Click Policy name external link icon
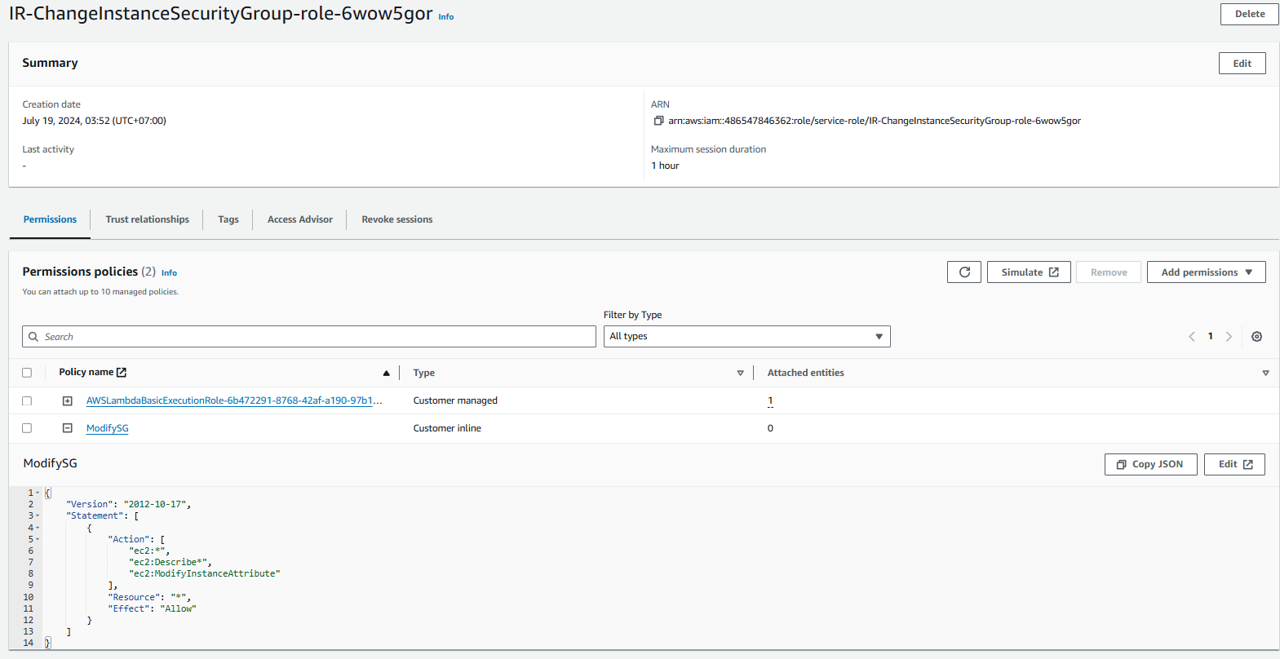Screen dimensions: 1280x659 coord(121,372)
